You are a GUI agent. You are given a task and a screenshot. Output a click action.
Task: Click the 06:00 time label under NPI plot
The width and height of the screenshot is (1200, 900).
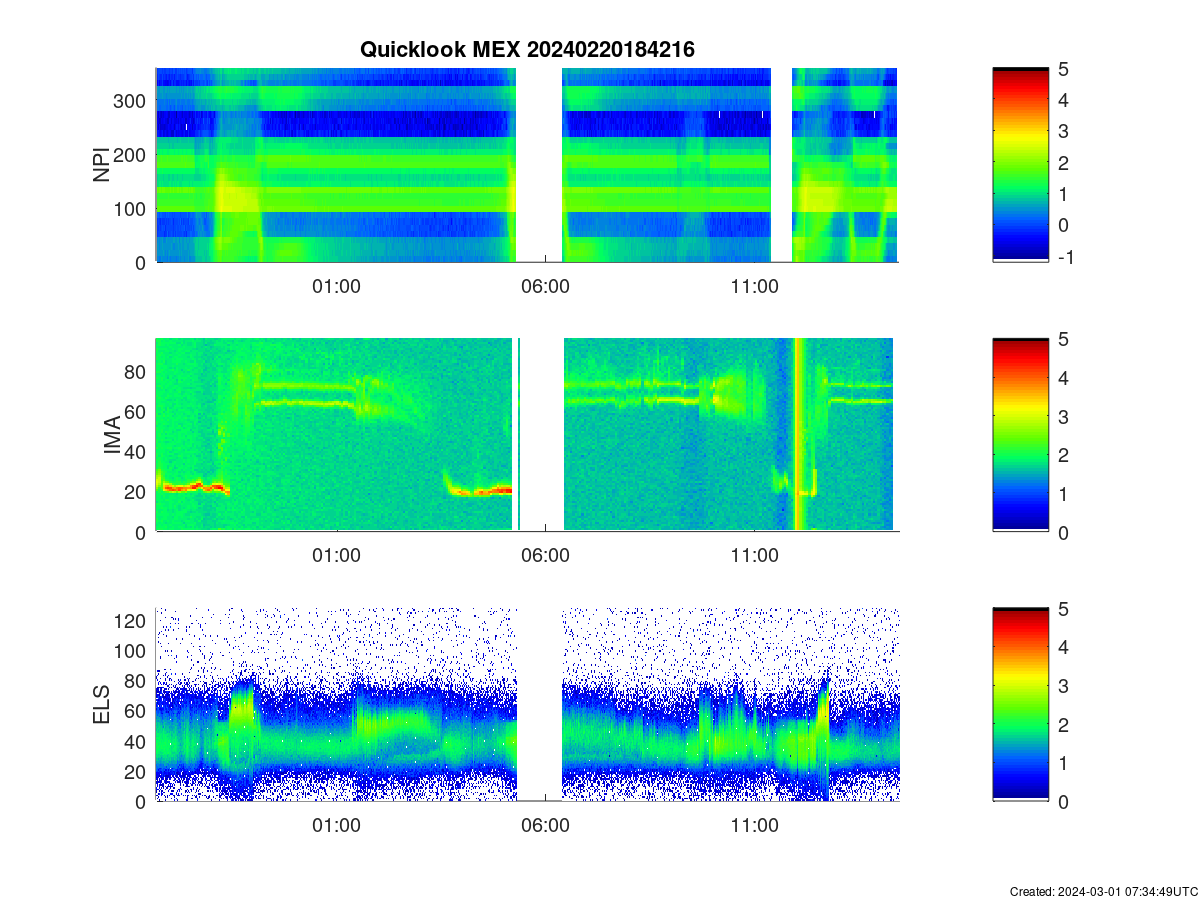[546, 286]
